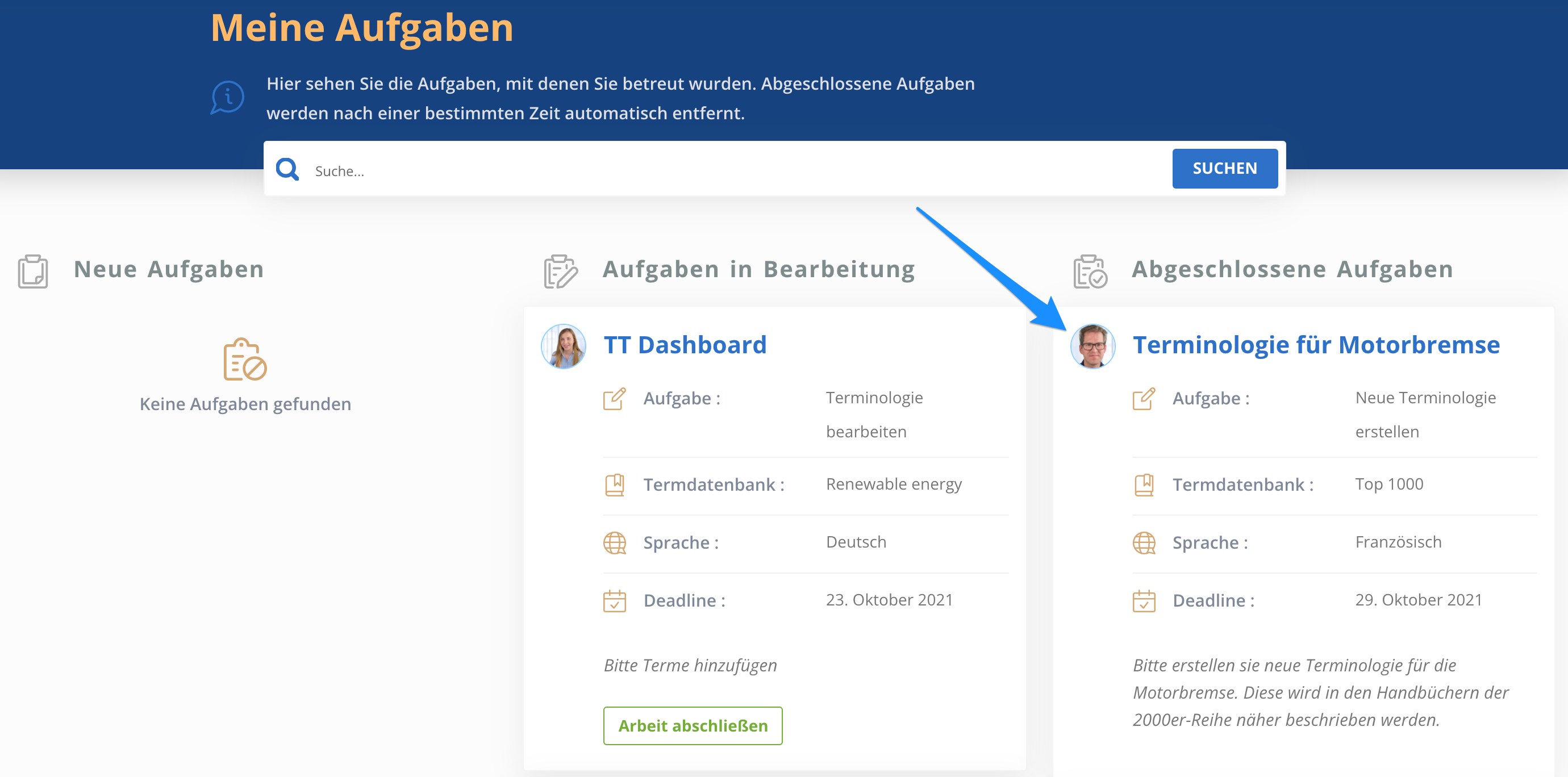1568x777 pixels.
Task: Click Aufgabe edit icon in TT Dashboard
Action: pos(614,399)
